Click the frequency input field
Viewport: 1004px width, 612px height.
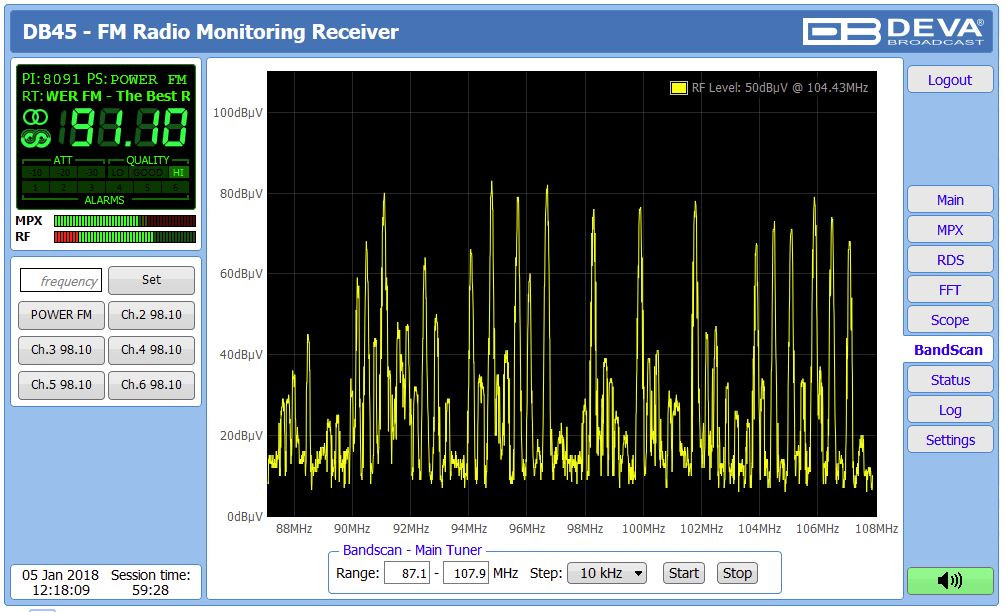(x=61, y=280)
